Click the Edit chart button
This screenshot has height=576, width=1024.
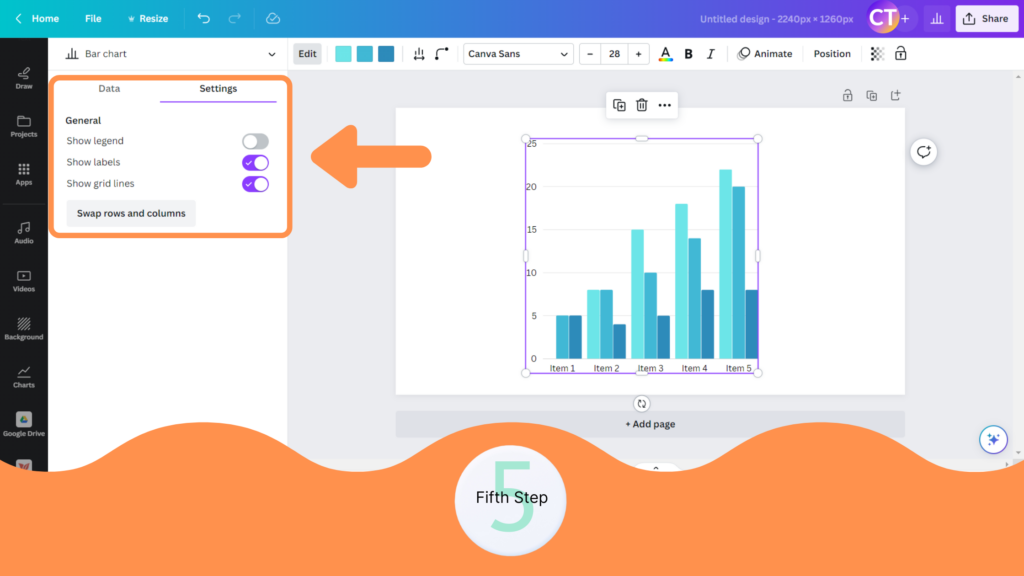click(307, 54)
